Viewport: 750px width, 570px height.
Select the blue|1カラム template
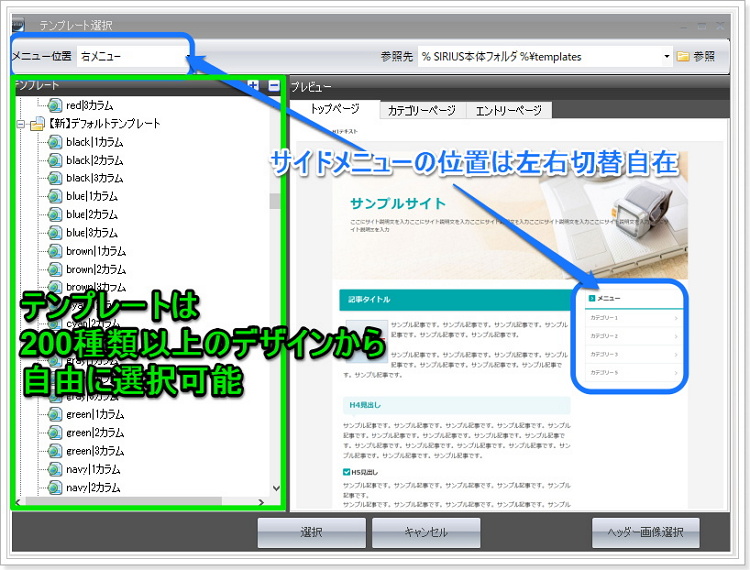92,196
